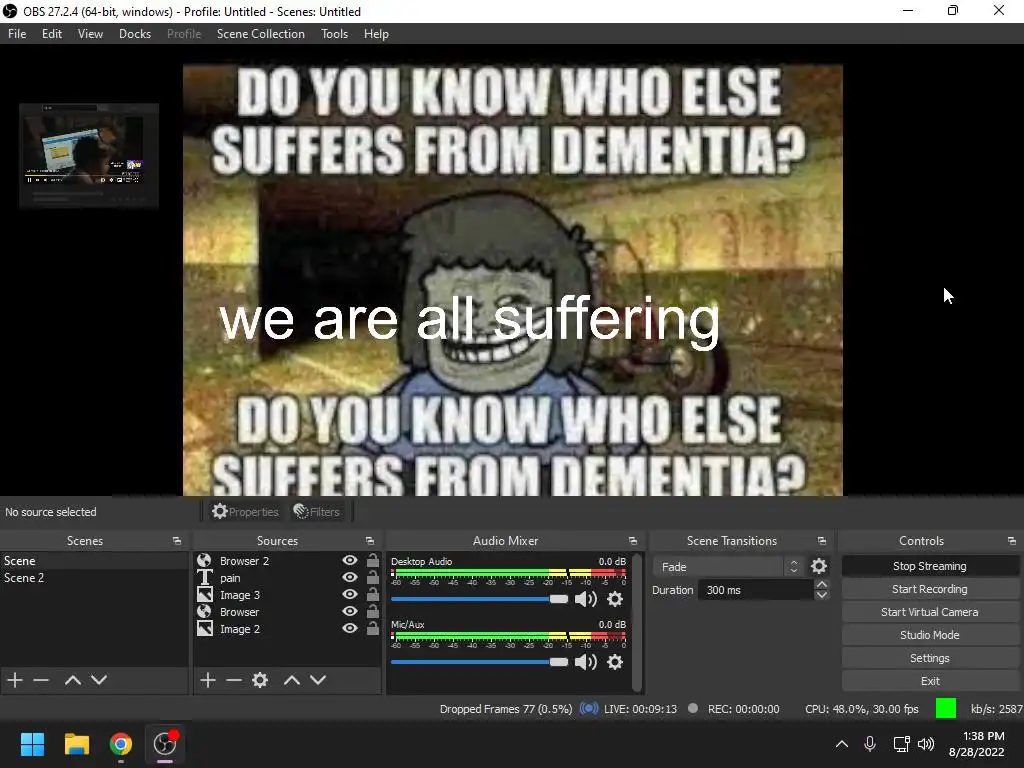Open Windows Start menu
This screenshot has width=1024, height=768.
pyautogui.click(x=32, y=744)
